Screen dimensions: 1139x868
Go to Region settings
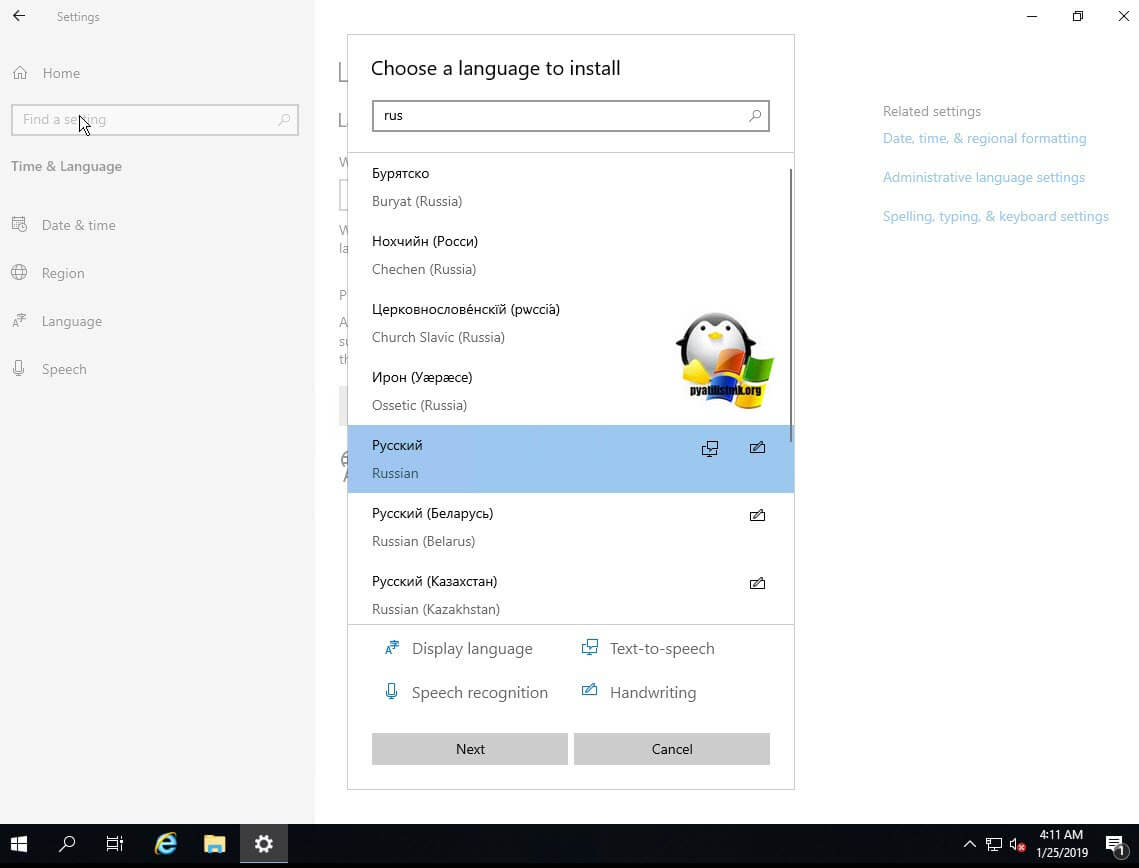62,273
